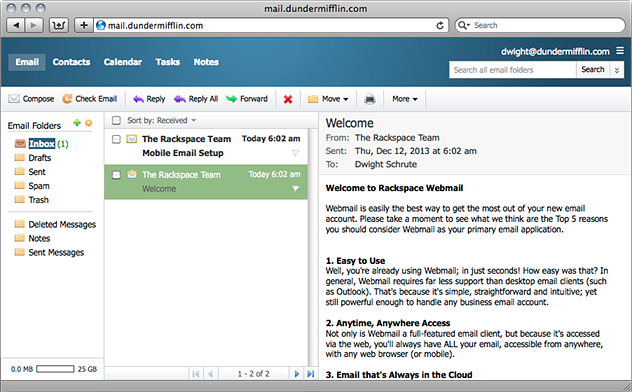The image size is (632, 392).
Task: Click the Search all email folders field
Action: click(512, 70)
